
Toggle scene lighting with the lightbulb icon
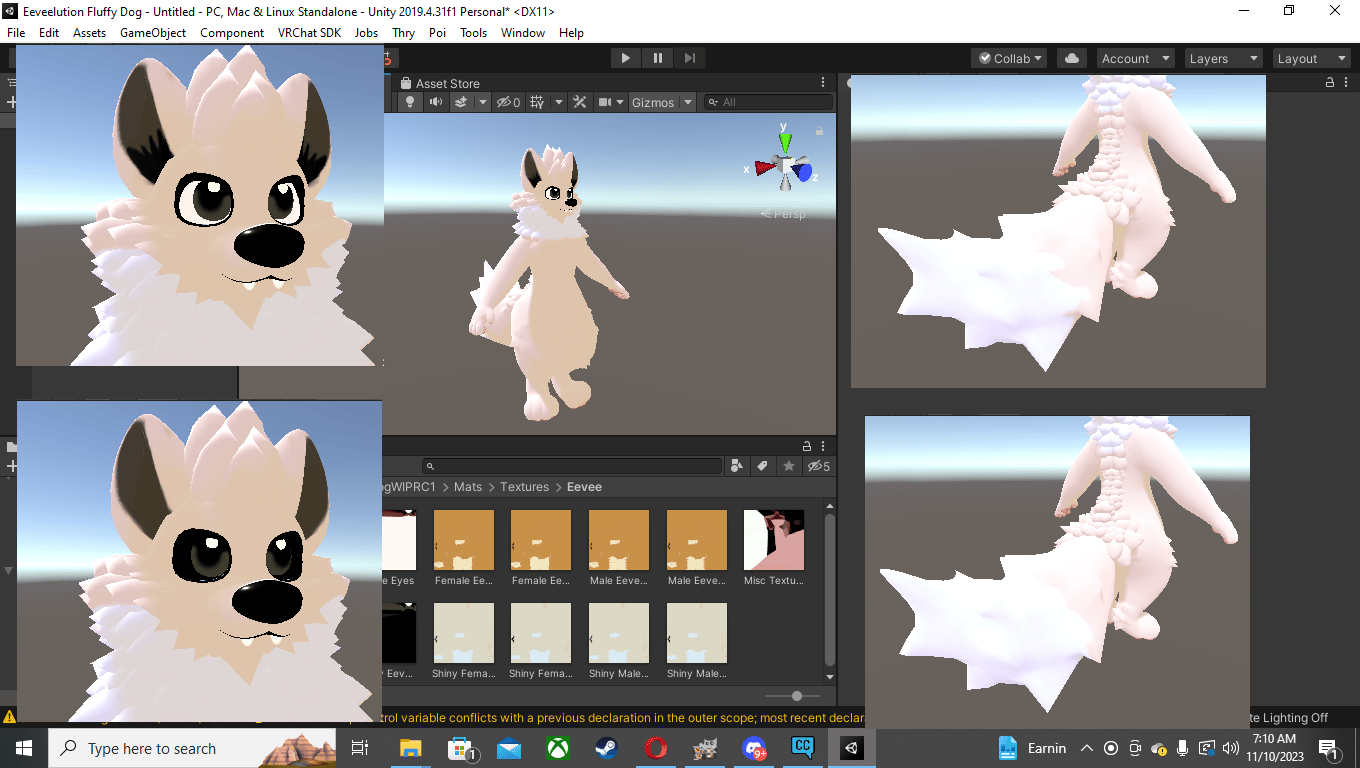409,102
